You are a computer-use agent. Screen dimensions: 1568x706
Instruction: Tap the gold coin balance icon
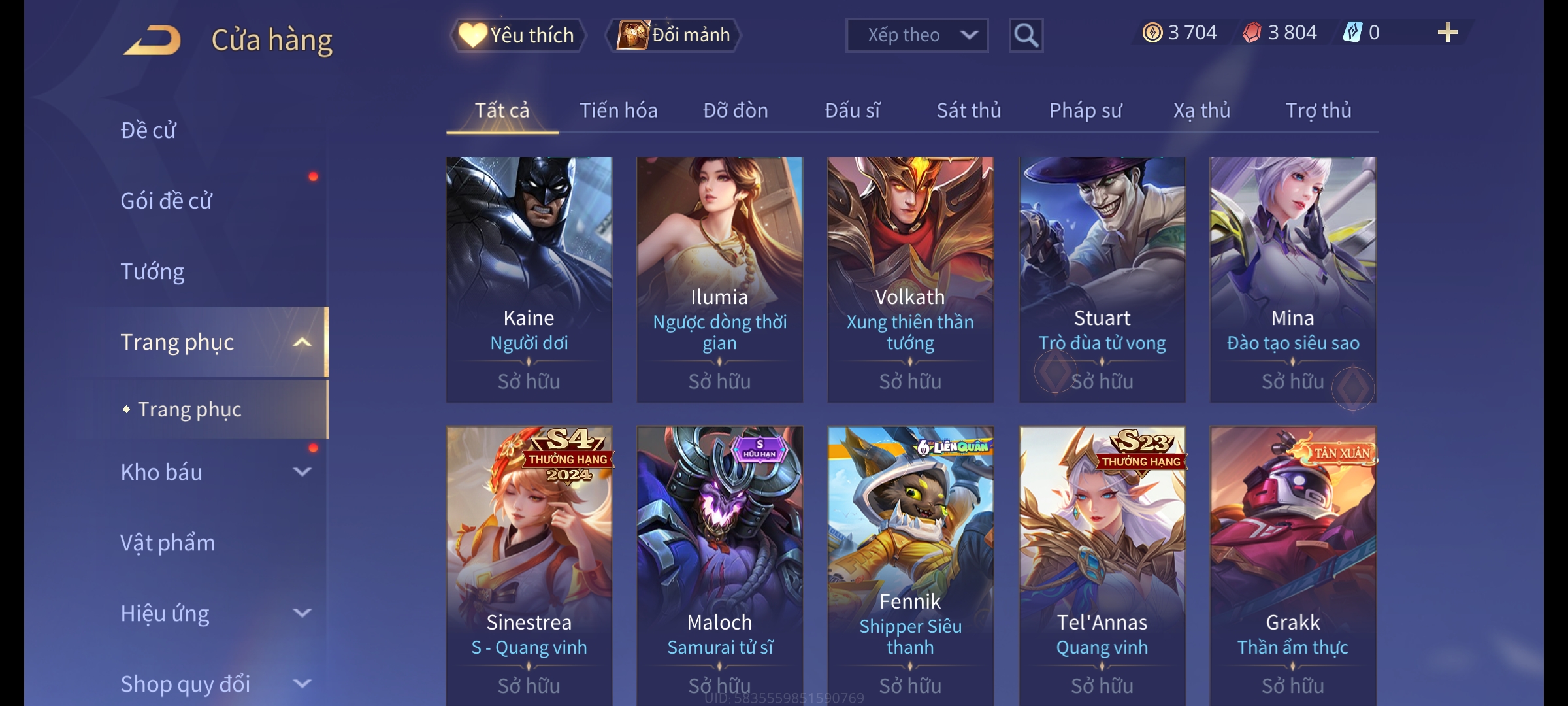click(1152, 33)
